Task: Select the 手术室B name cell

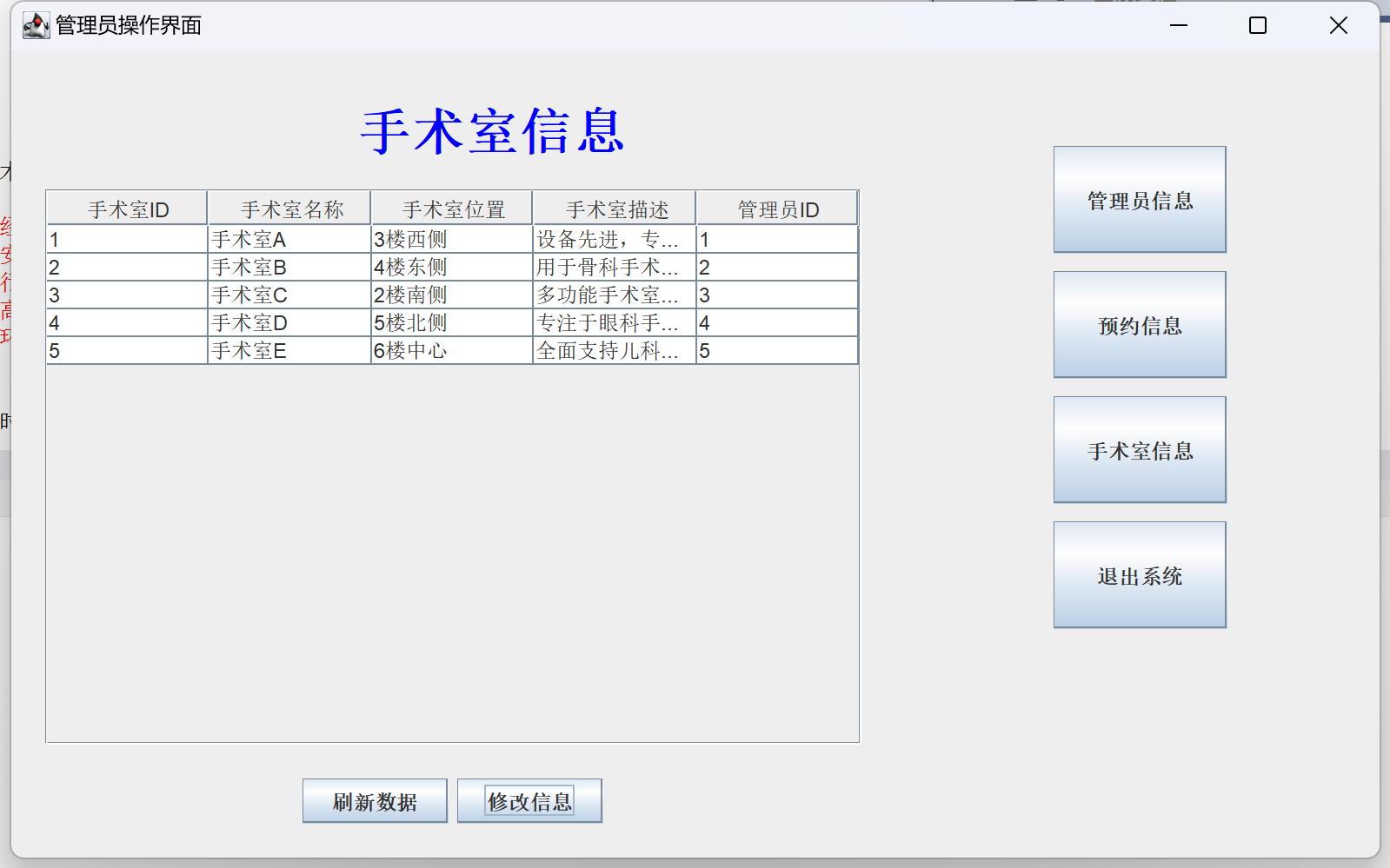Action: point(289,268)
